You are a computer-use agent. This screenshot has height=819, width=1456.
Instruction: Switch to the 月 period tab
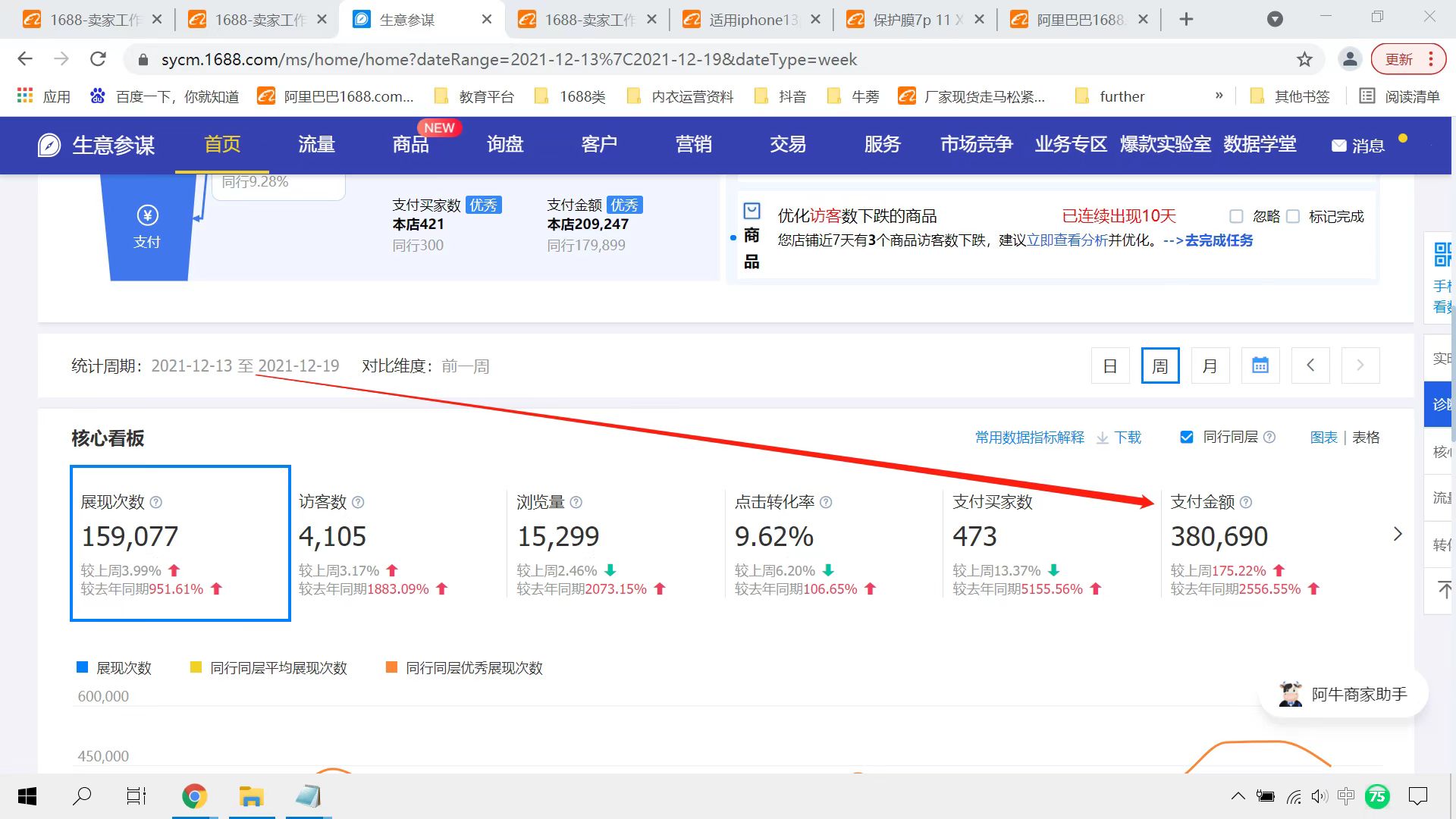(1210, 366)
